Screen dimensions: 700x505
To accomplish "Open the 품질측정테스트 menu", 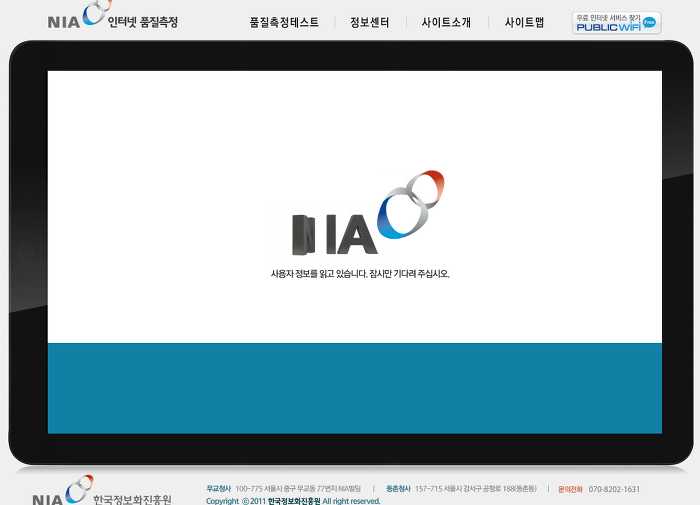I will 284,22.
